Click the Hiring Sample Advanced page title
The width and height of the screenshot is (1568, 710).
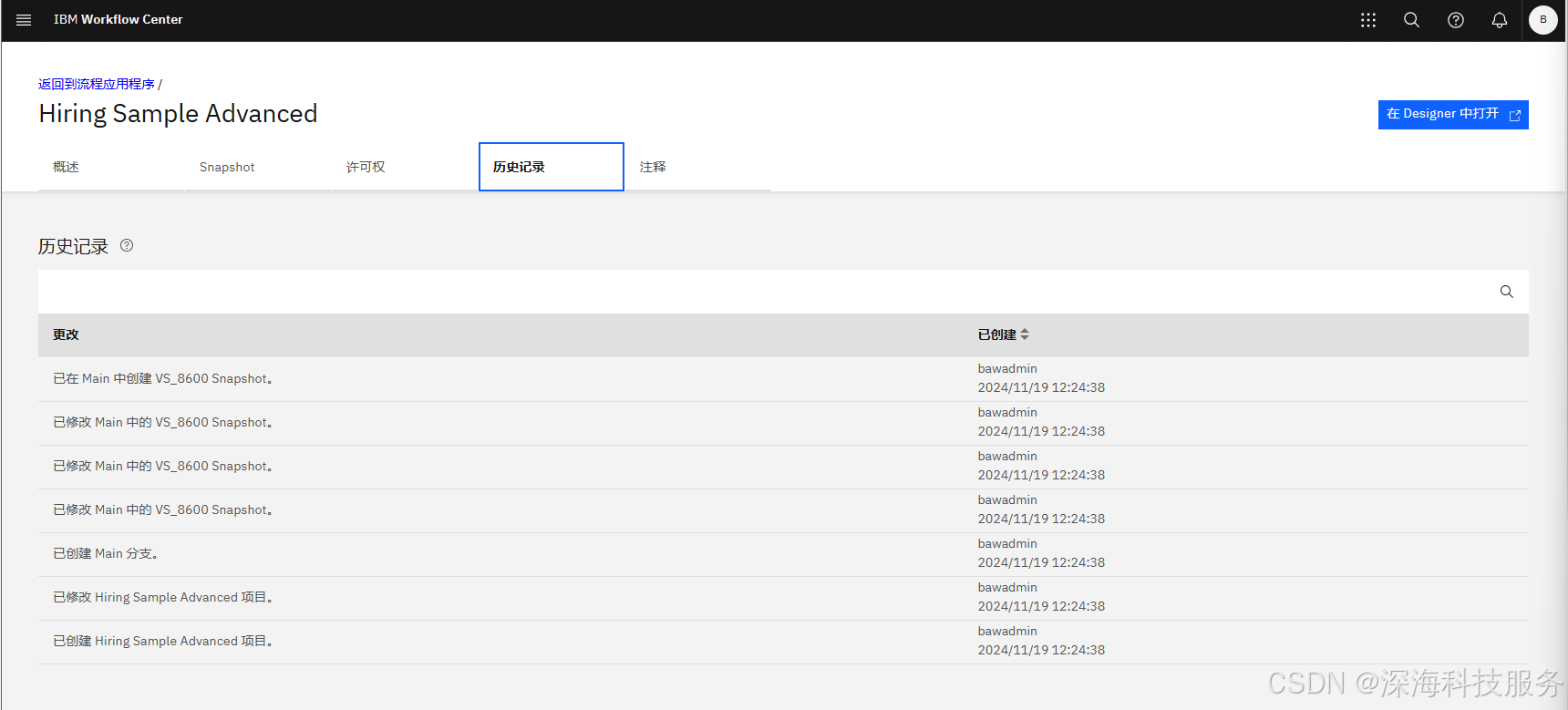(178, 114)
